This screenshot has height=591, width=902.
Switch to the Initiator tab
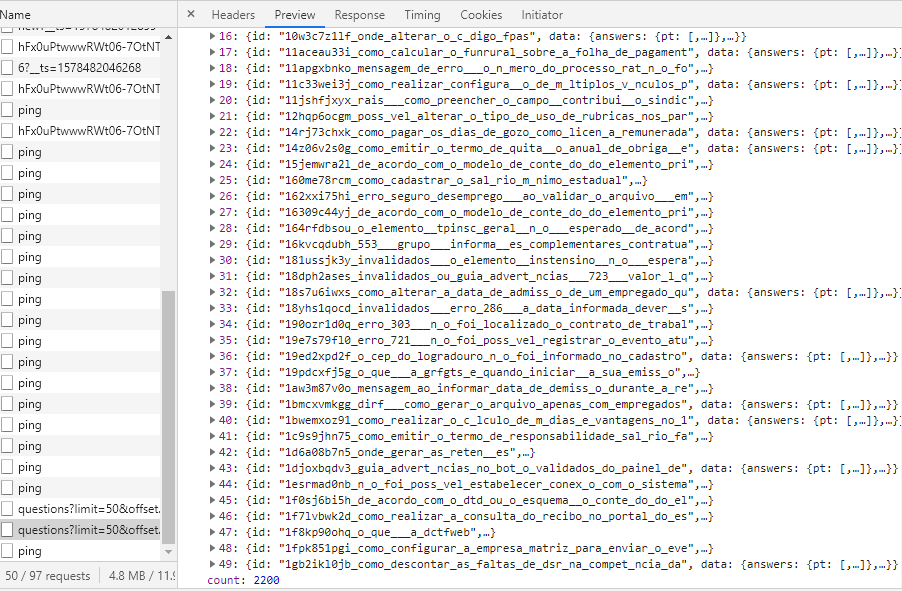542,14
